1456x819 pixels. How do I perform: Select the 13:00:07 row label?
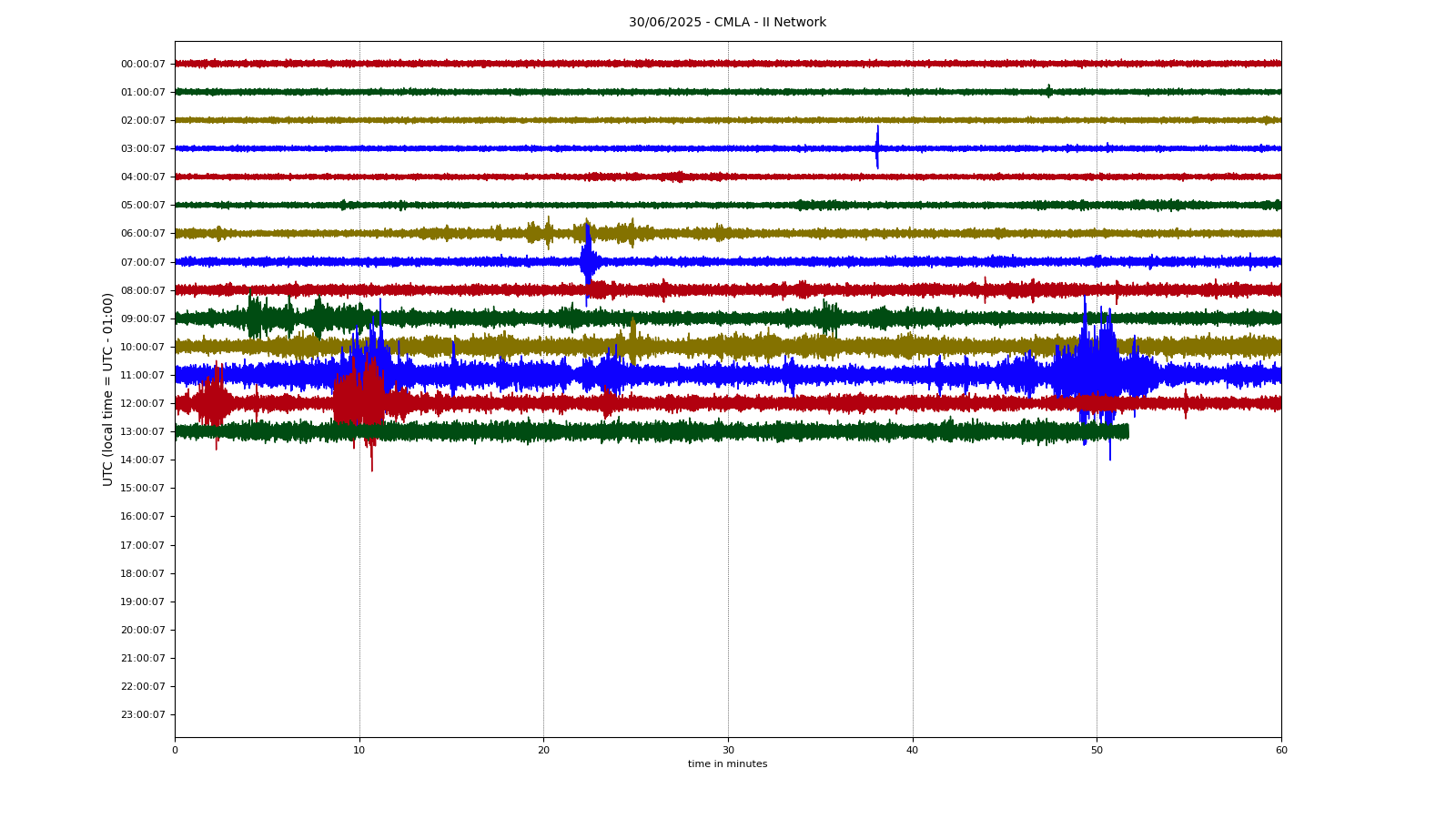click(x=143, y=431)
